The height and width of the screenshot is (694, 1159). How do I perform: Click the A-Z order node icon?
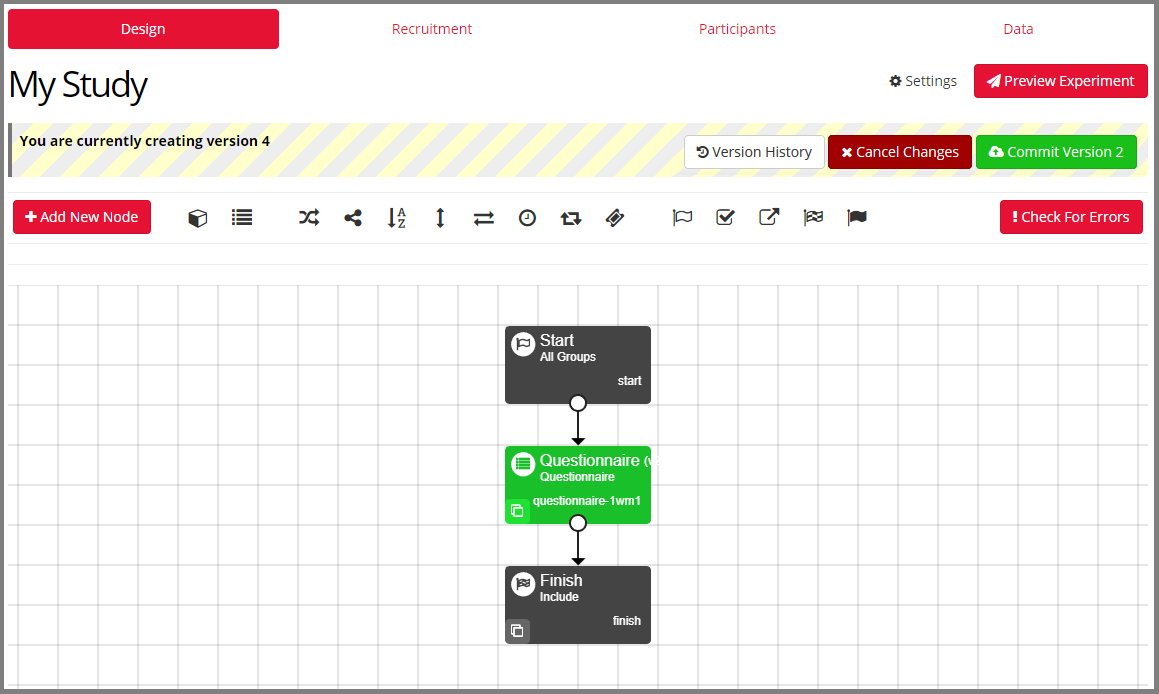397,217
